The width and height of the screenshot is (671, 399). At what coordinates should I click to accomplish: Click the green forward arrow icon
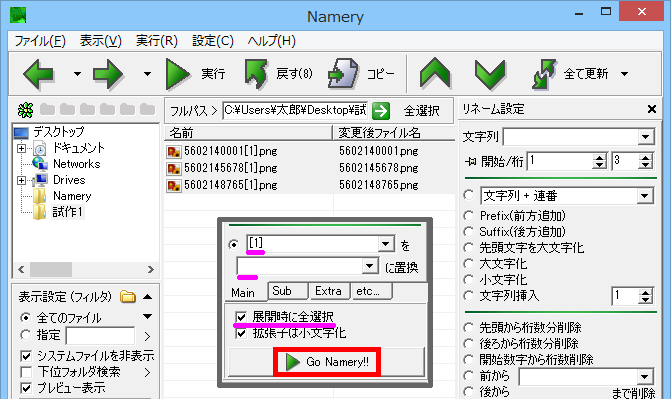pyautogui.click(x=108, y=74)
